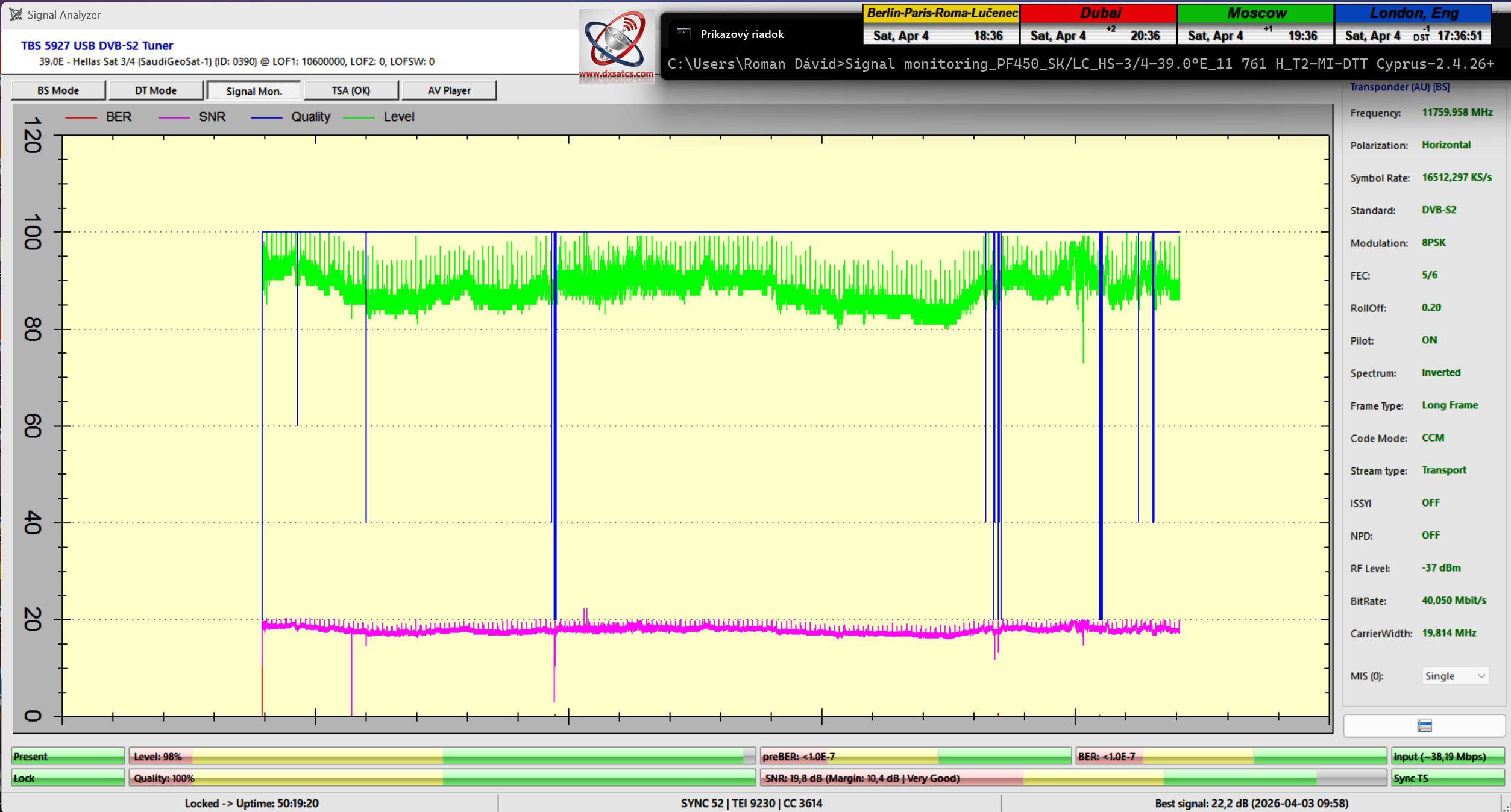Click the Dubai world clock tile
Image resolution: width=1511 pixels, height=812 pixels.
point(1098,24)
